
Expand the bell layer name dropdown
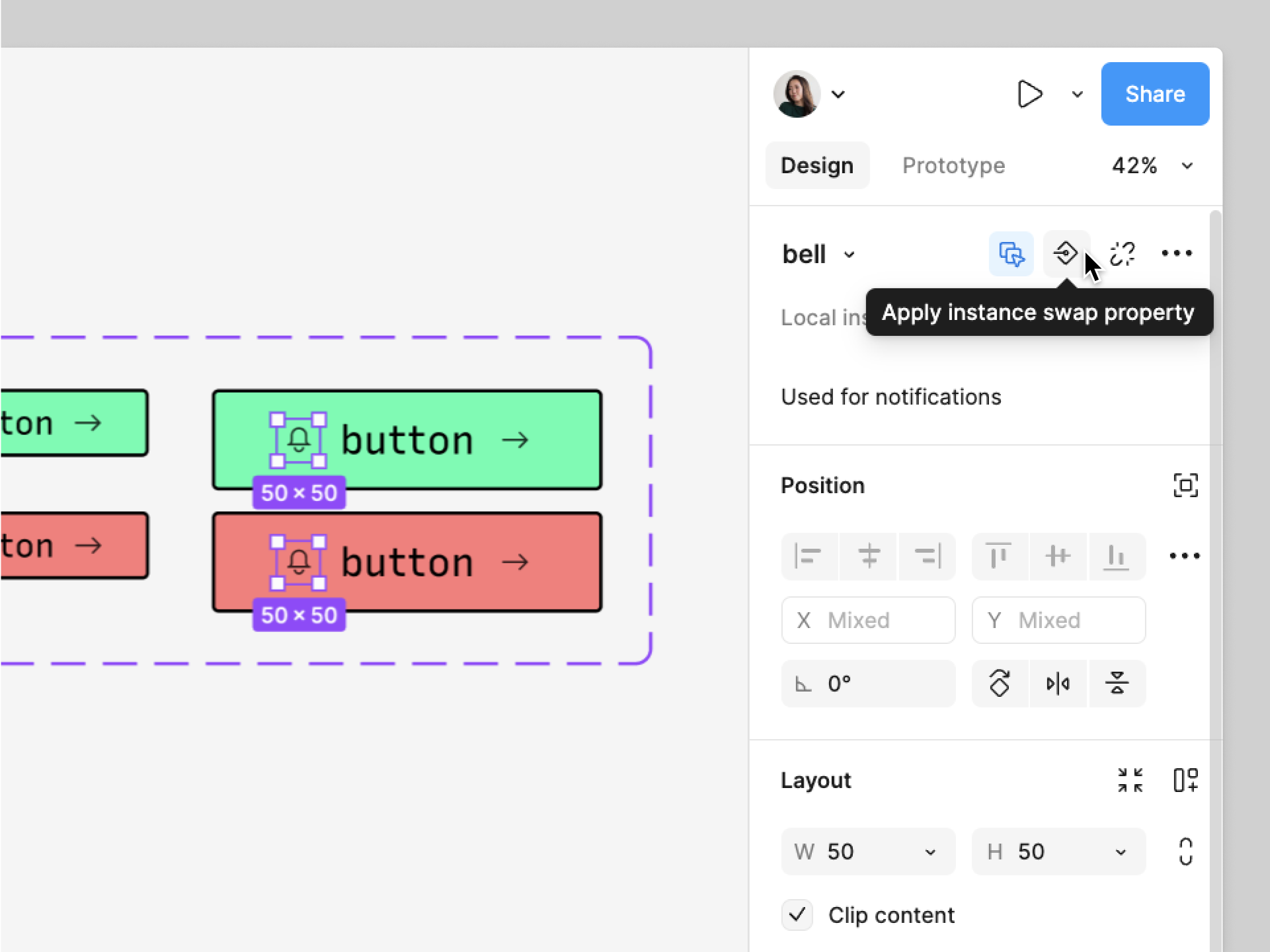[x=850, y=255]
